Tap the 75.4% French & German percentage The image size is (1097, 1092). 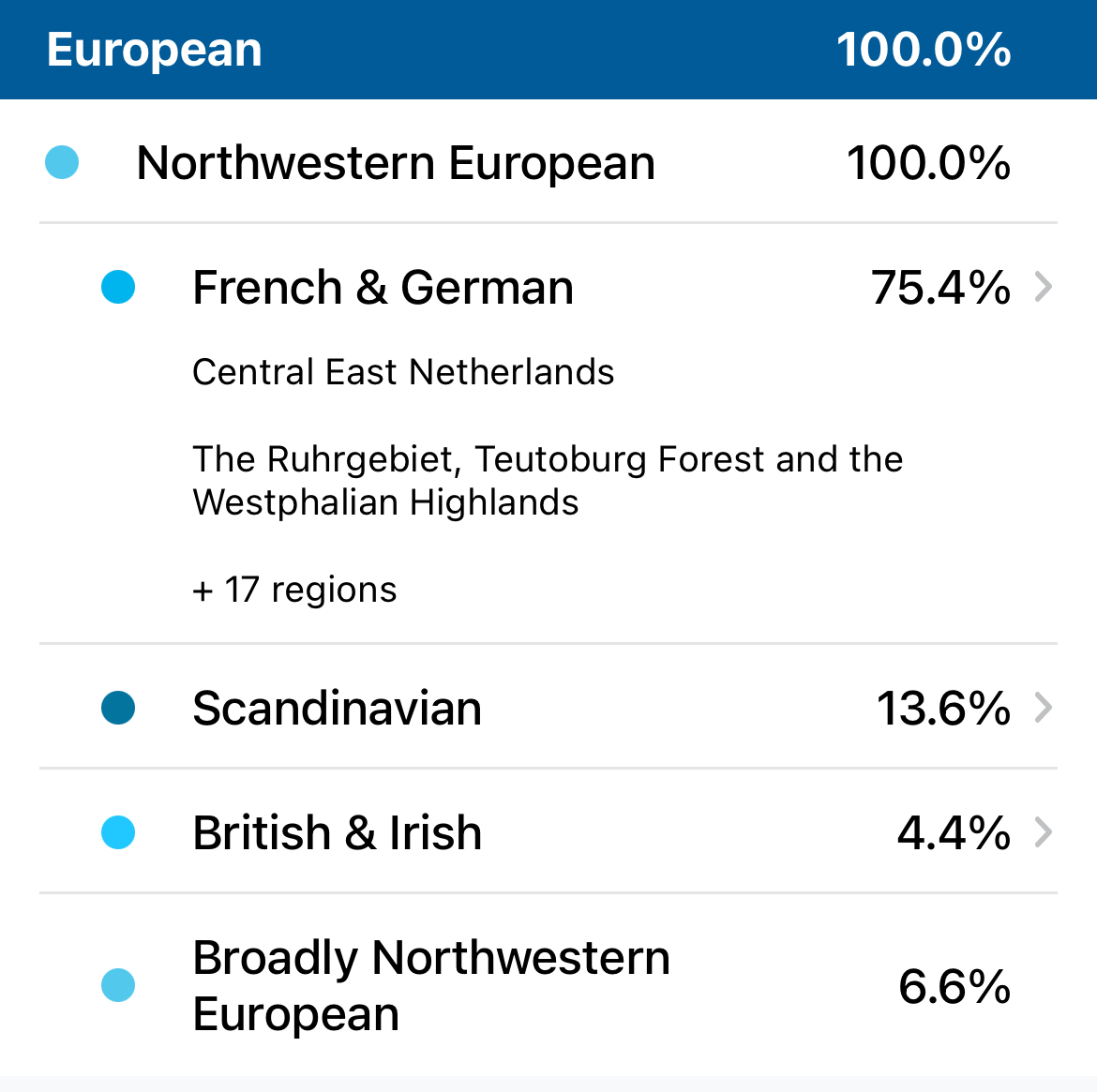(940, 287)
